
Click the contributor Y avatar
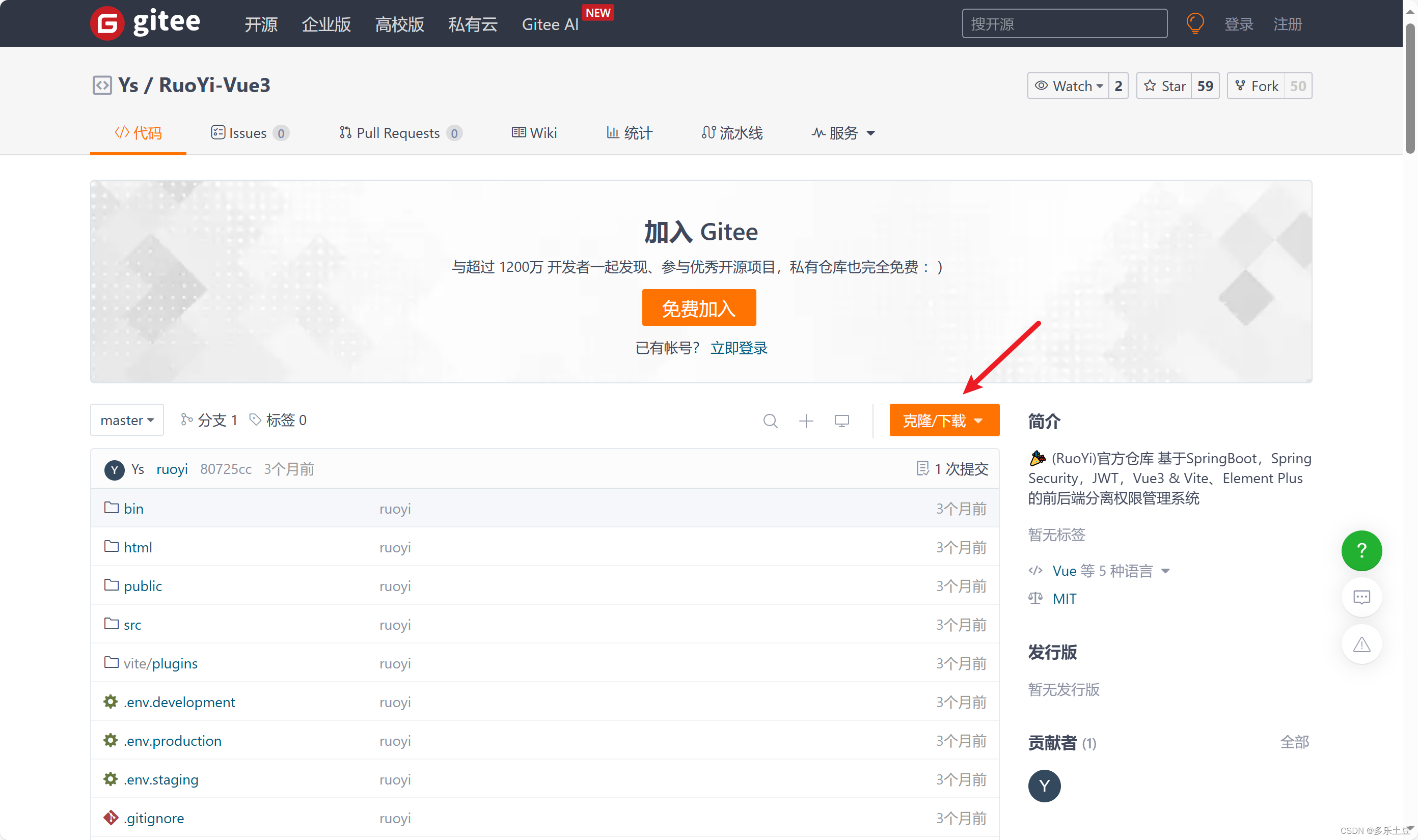(x=1044, y=786)
